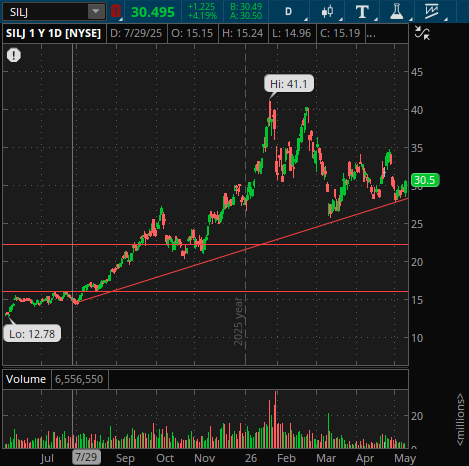The image size is (469, 466).
Task: Click the Feb label on time axis
Action: [x=286, y=458]
